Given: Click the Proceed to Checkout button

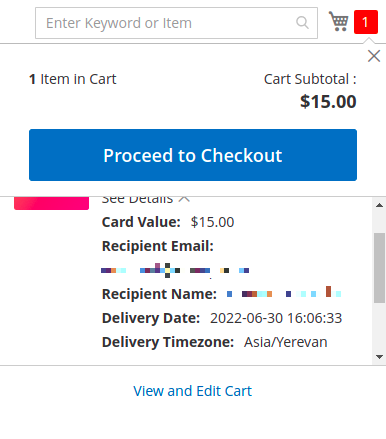Looking at the screenshot, I should tap(193, 155).
